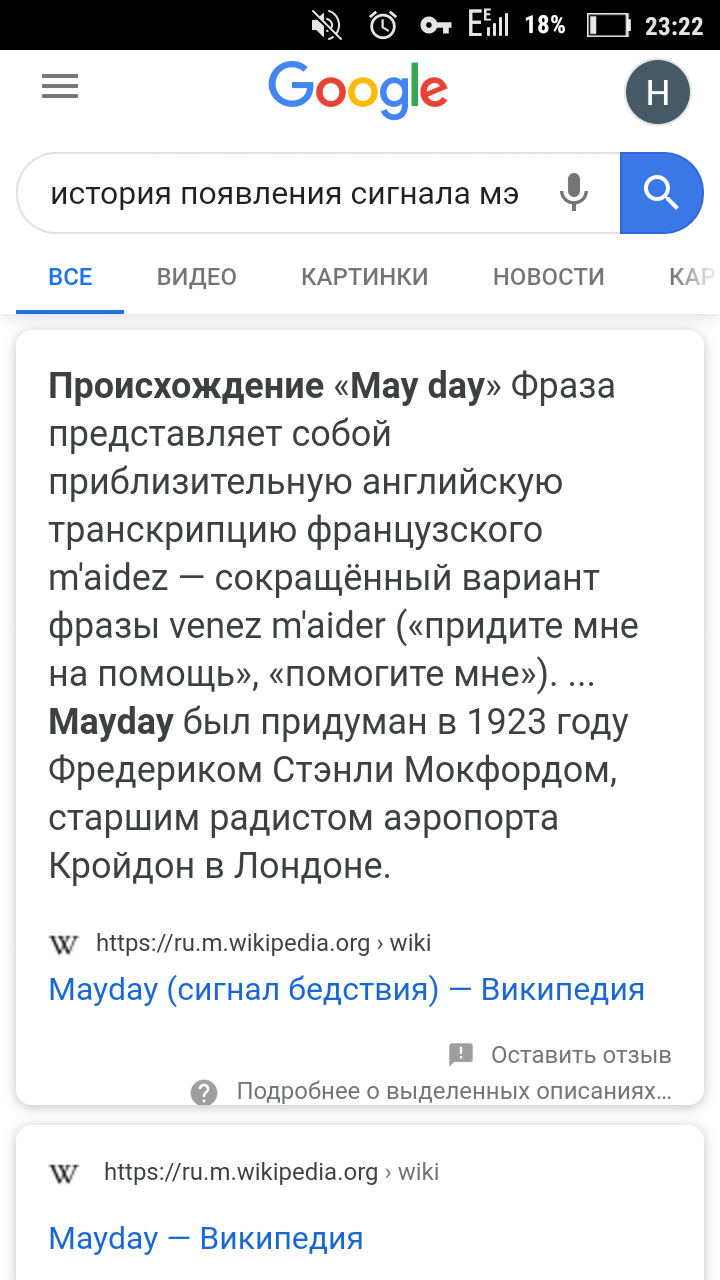The height and width of the screenshot is (1280, 720).
Task: Open the Mayday — Википедия result
Action: coord(206,1239)
